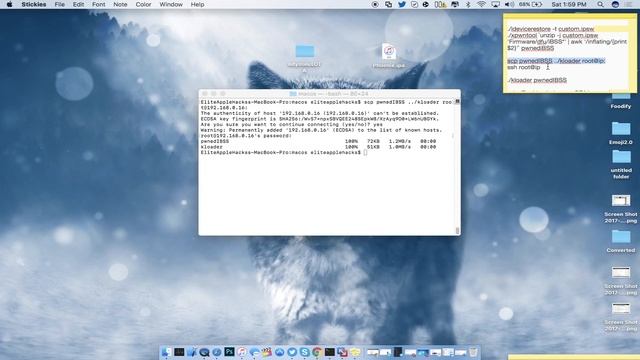Click the screen recording status icon
Screen dimensions: 640x360
point(375,4)
